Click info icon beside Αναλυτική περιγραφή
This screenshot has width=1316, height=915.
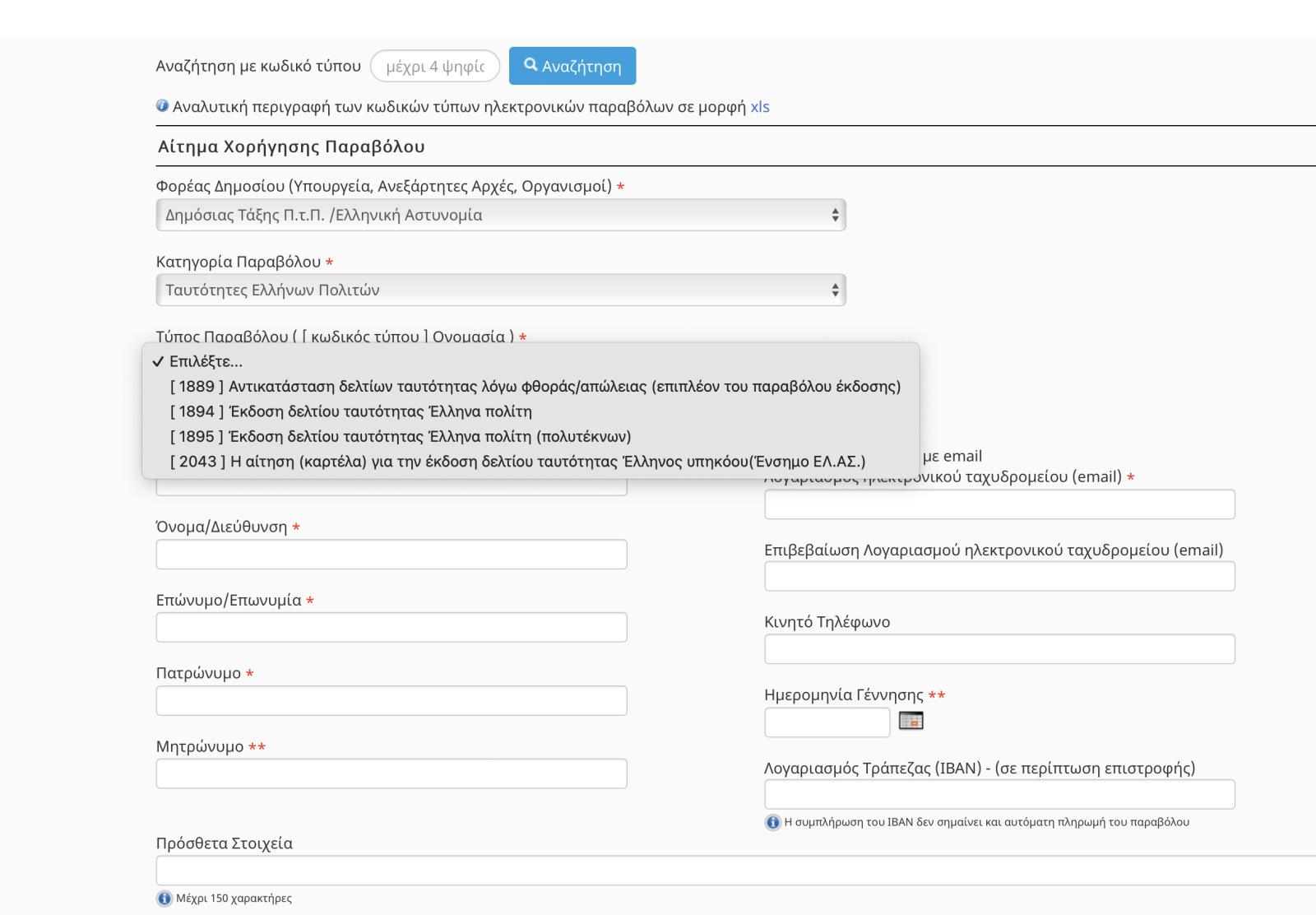(163, 106)
